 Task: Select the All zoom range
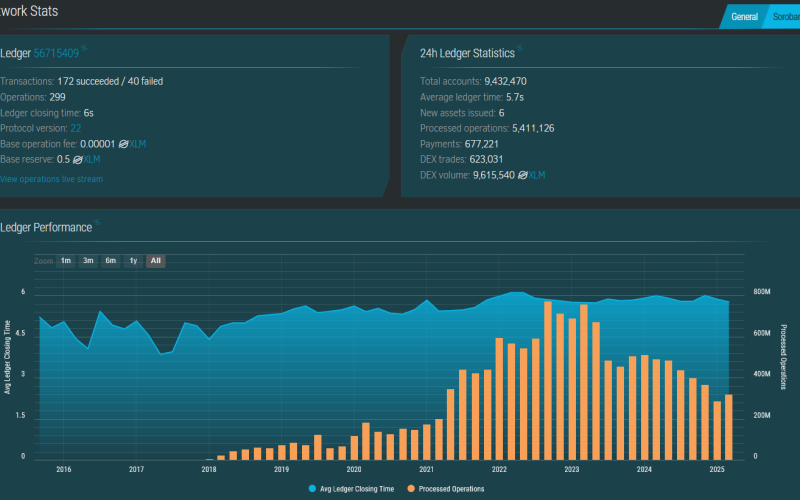(156, 261)
